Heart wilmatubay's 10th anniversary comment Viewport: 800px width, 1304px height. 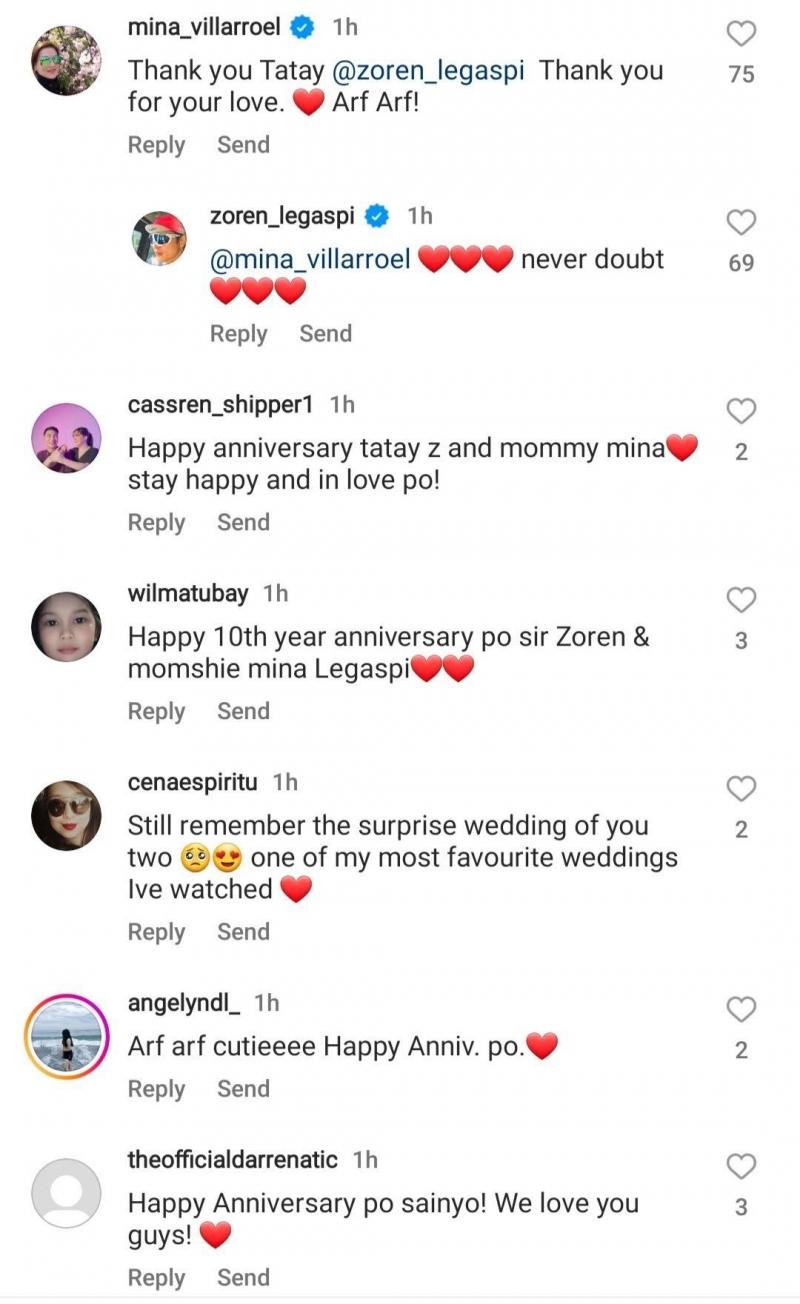click(740, 600)
